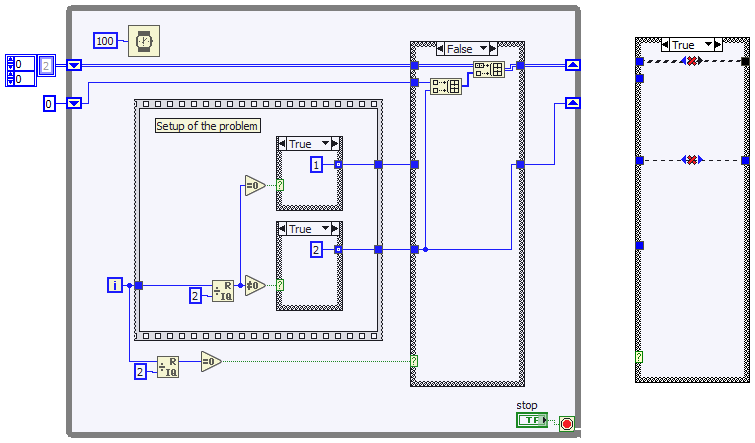Open the False case selector label dropdown
This screenshot has width=755, height=443.
483,49
